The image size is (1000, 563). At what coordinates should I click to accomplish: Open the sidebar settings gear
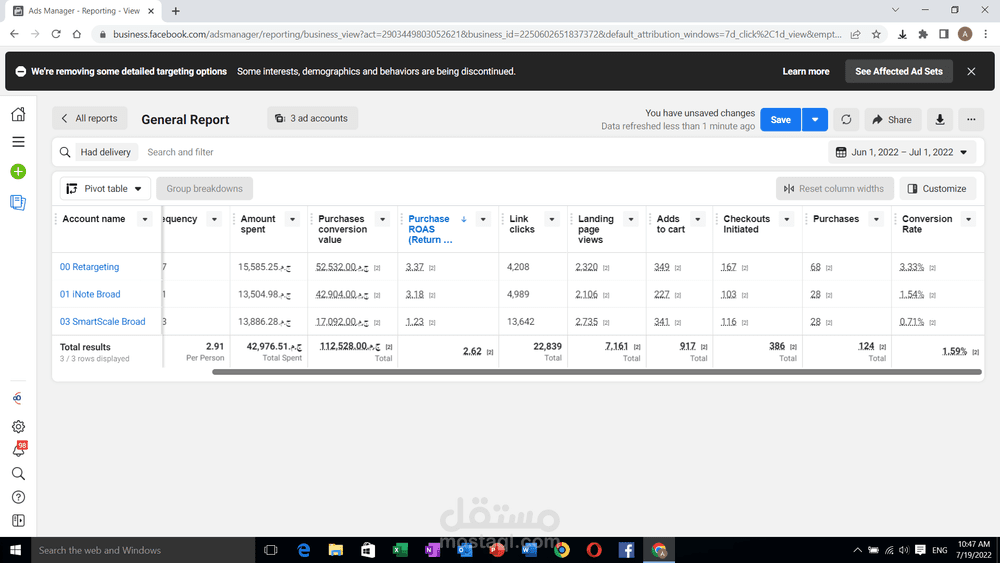pos(18,427)
